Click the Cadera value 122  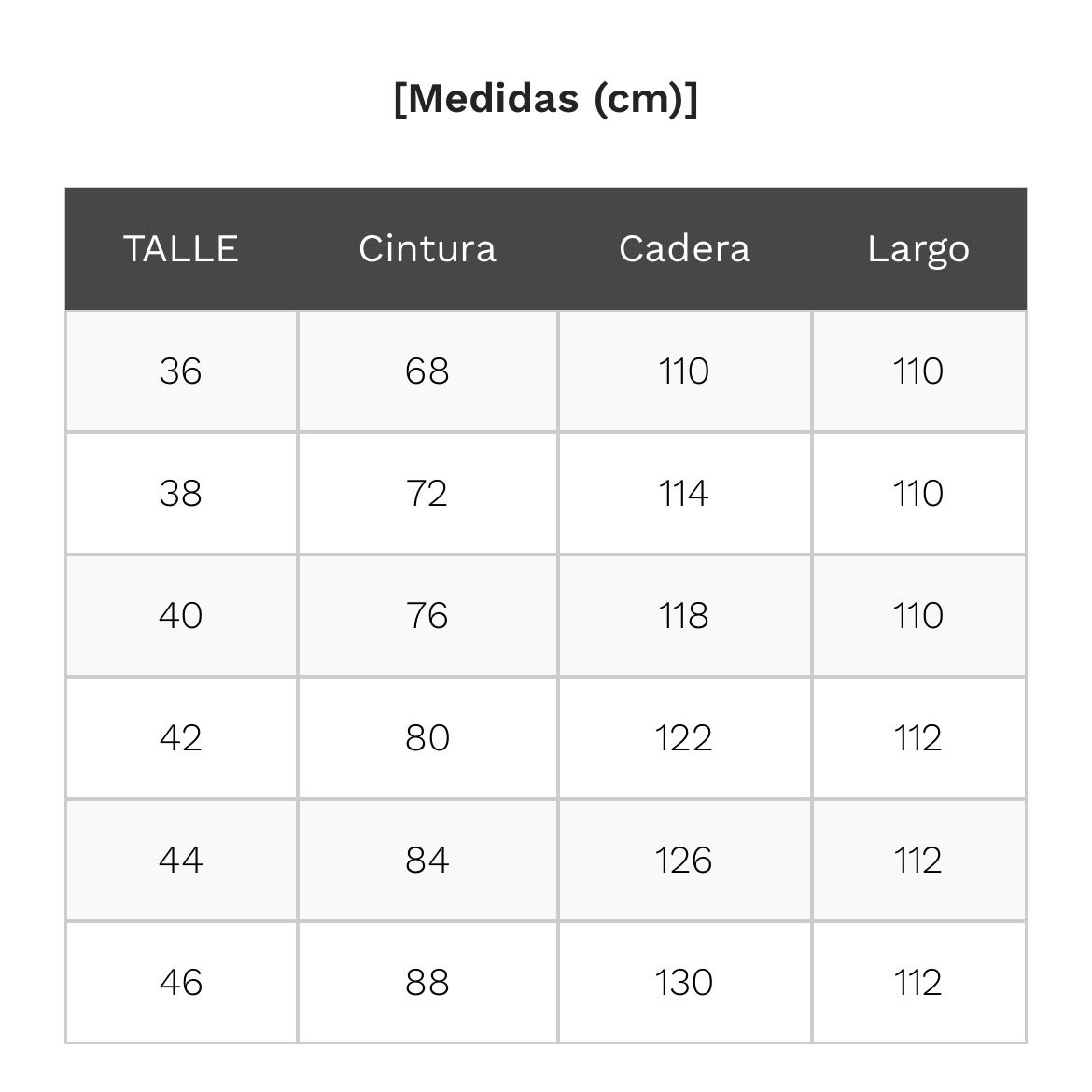(x=684, y=738)
